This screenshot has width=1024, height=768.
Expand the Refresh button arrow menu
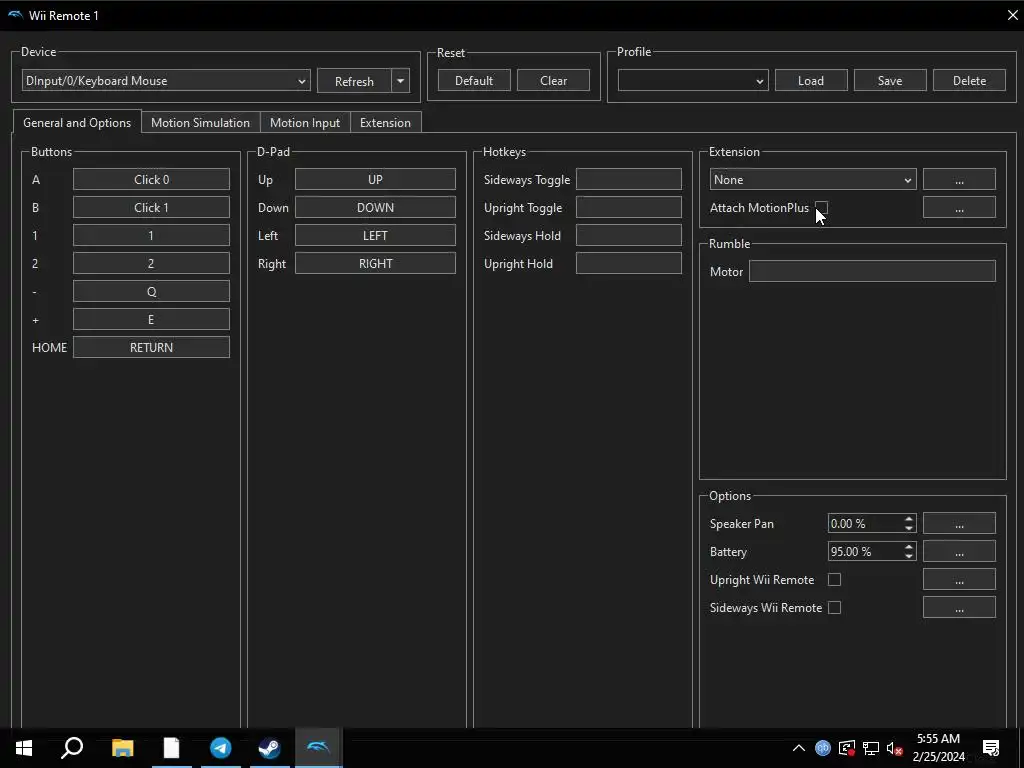tap(400, 81)
